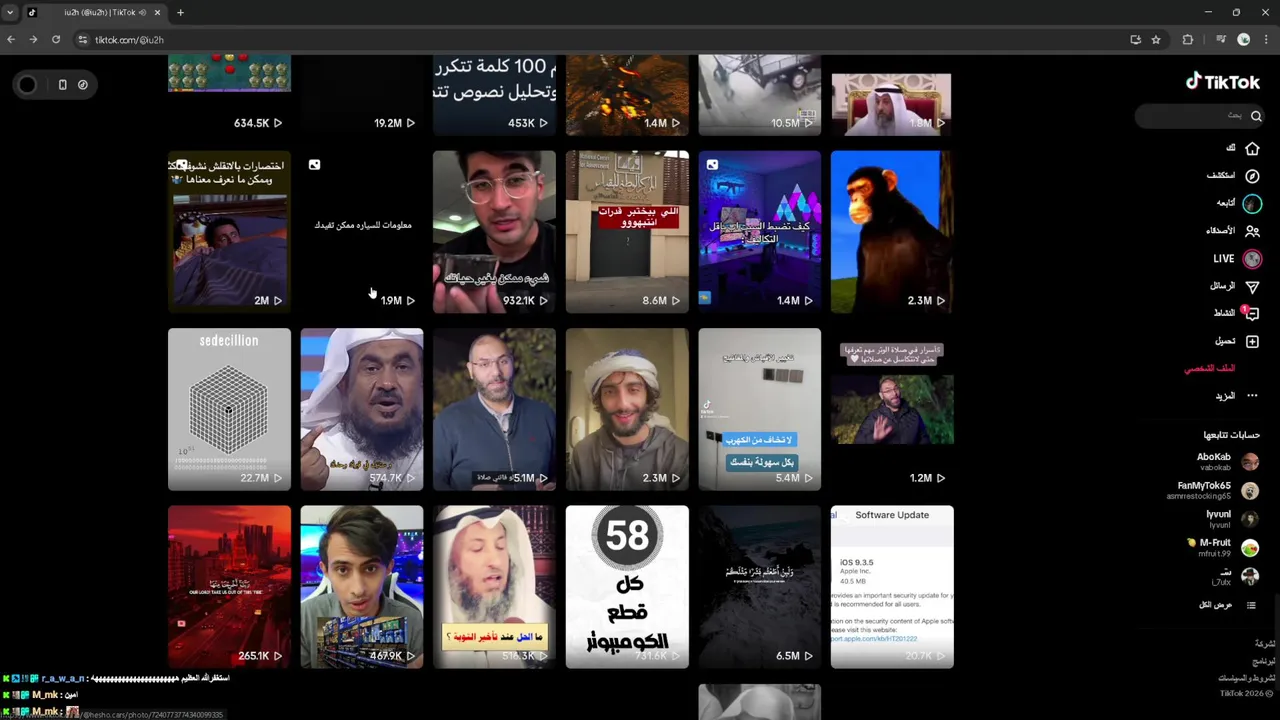Click the browser back arrow
Screen dimensions: 1280x720
point(11,40)
